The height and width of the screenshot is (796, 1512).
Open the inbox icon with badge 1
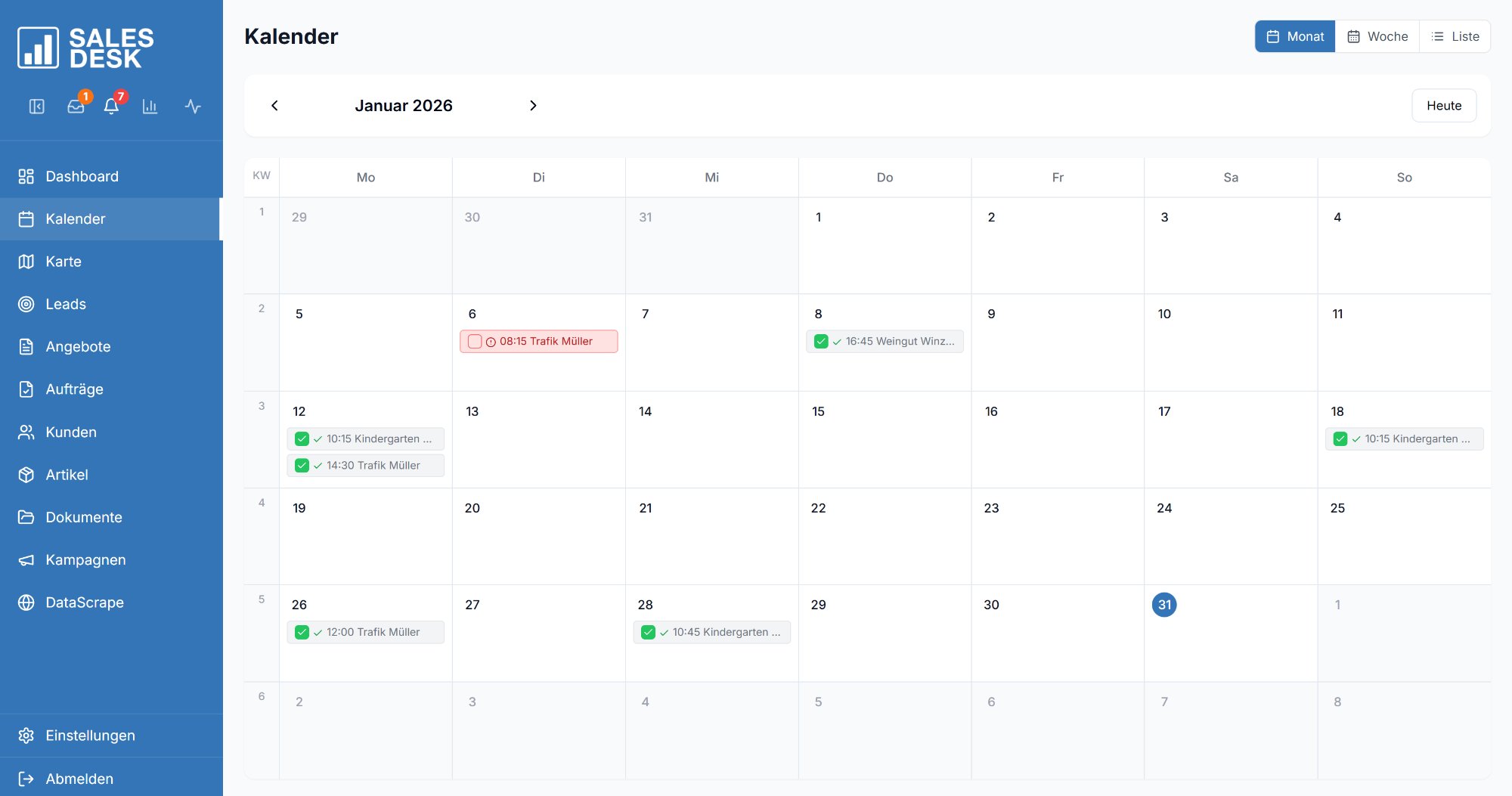point(76,107)
